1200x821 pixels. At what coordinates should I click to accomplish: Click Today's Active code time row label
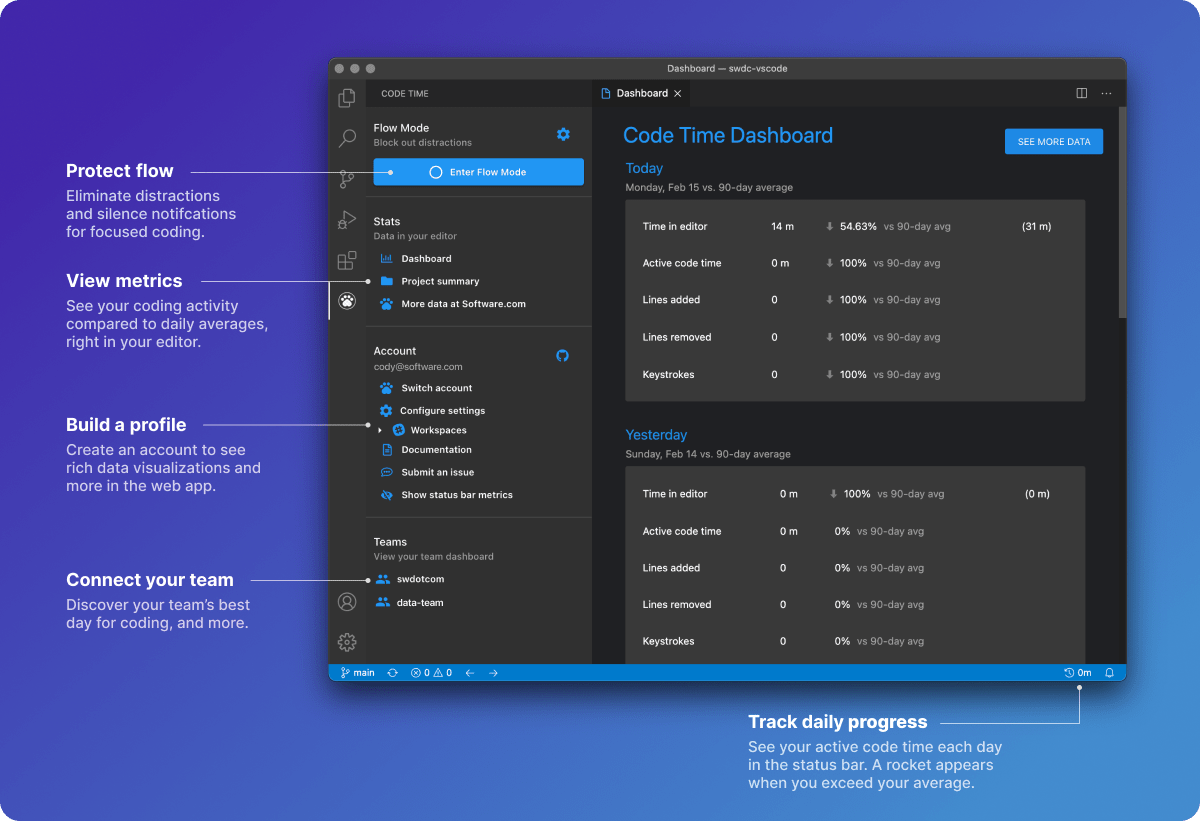[x=682, y=263]
